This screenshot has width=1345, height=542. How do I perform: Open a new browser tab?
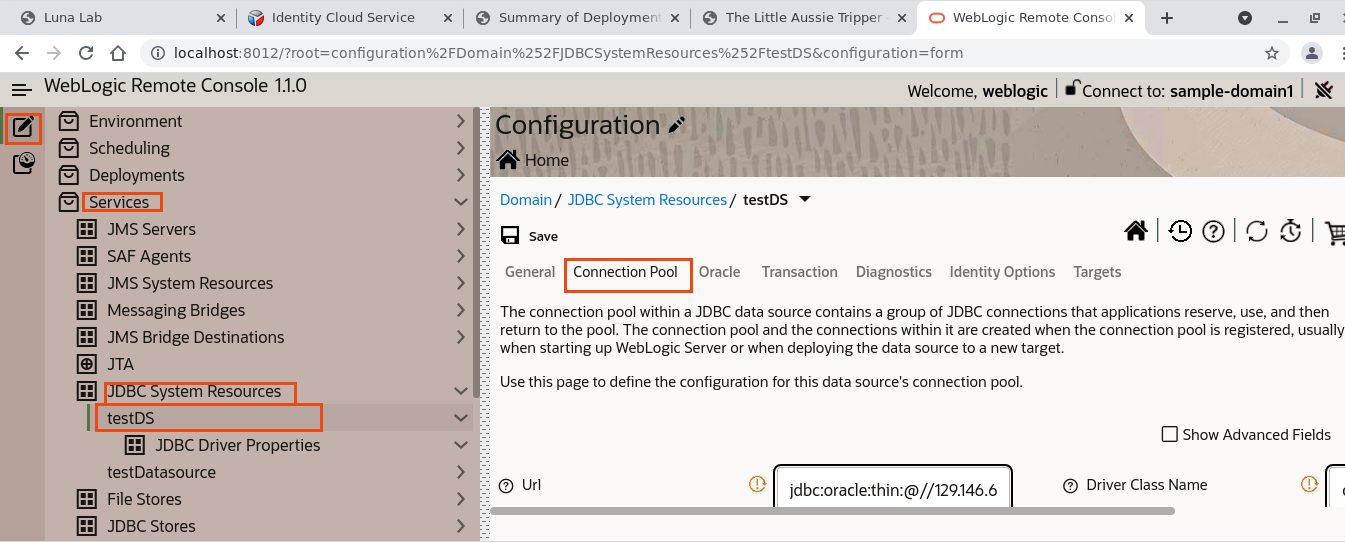pos(1166,18)
